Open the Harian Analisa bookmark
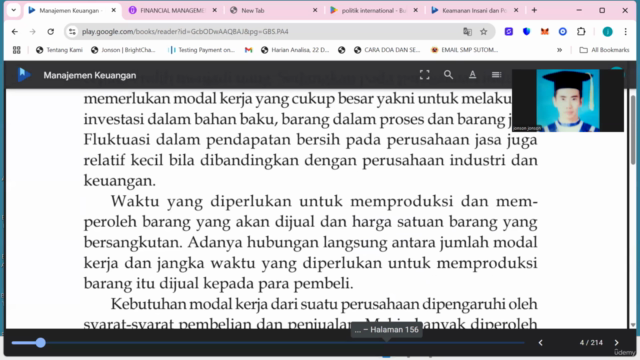640x360 pixels. click(x=295, y=50)
